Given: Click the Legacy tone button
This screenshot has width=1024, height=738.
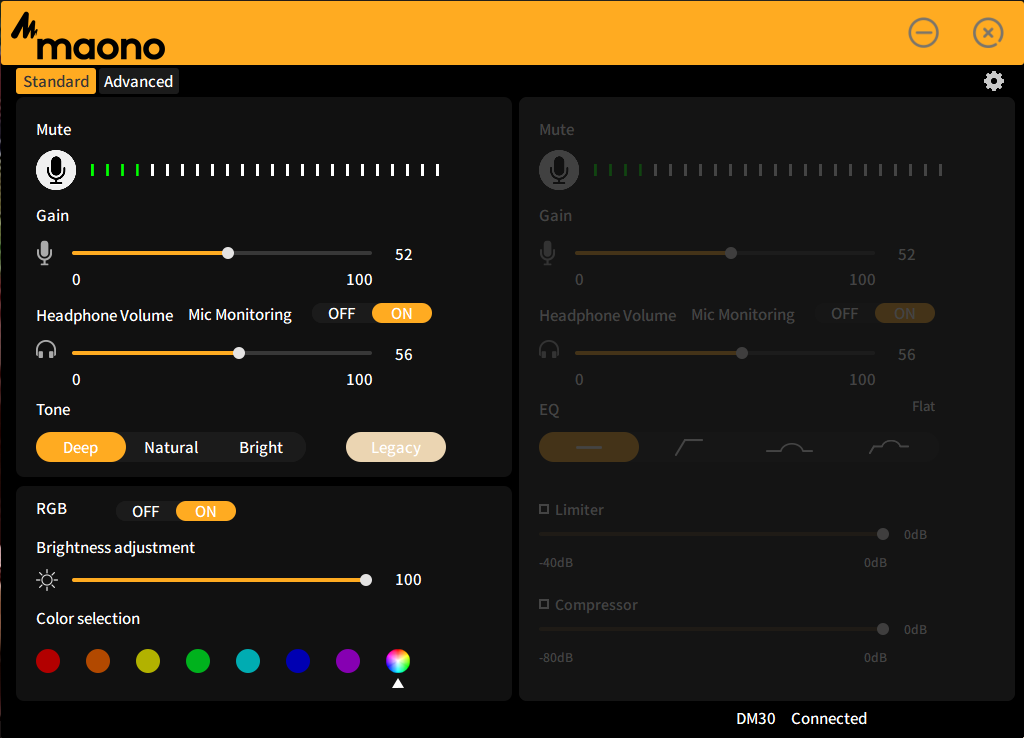Looking at the screenshot, I should pos(396,447).
